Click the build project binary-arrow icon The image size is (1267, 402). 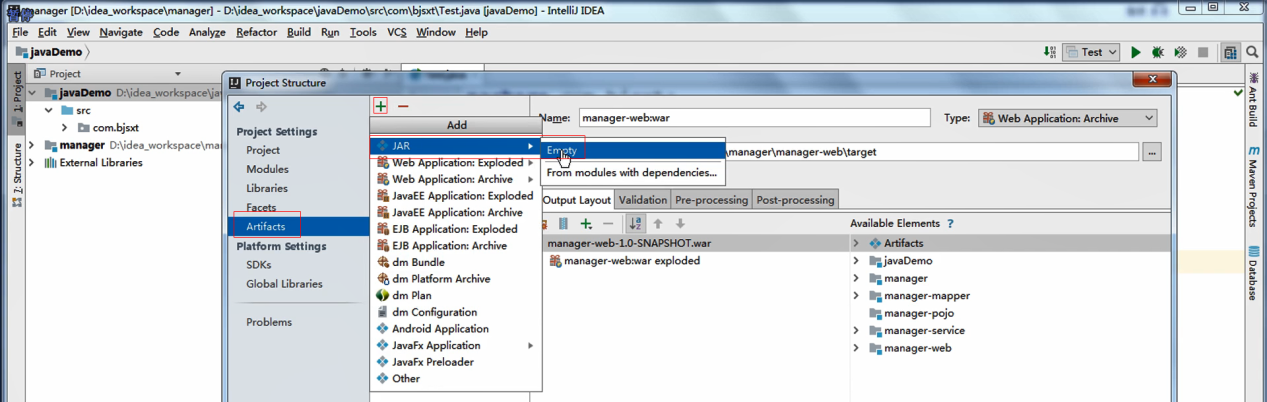point(1049,52)
